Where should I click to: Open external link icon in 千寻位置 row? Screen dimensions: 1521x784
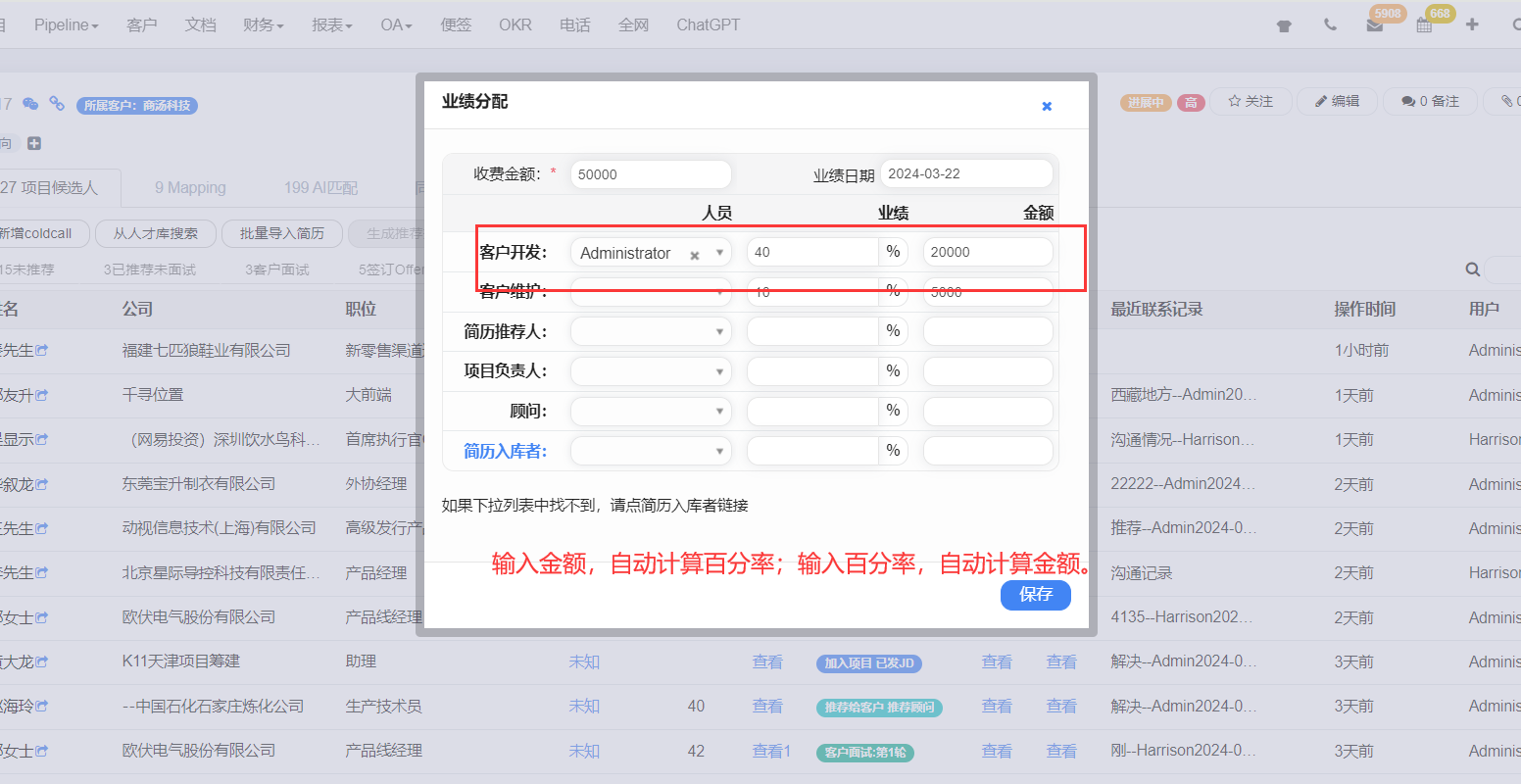pyautogui.click(x=42, y=395)
